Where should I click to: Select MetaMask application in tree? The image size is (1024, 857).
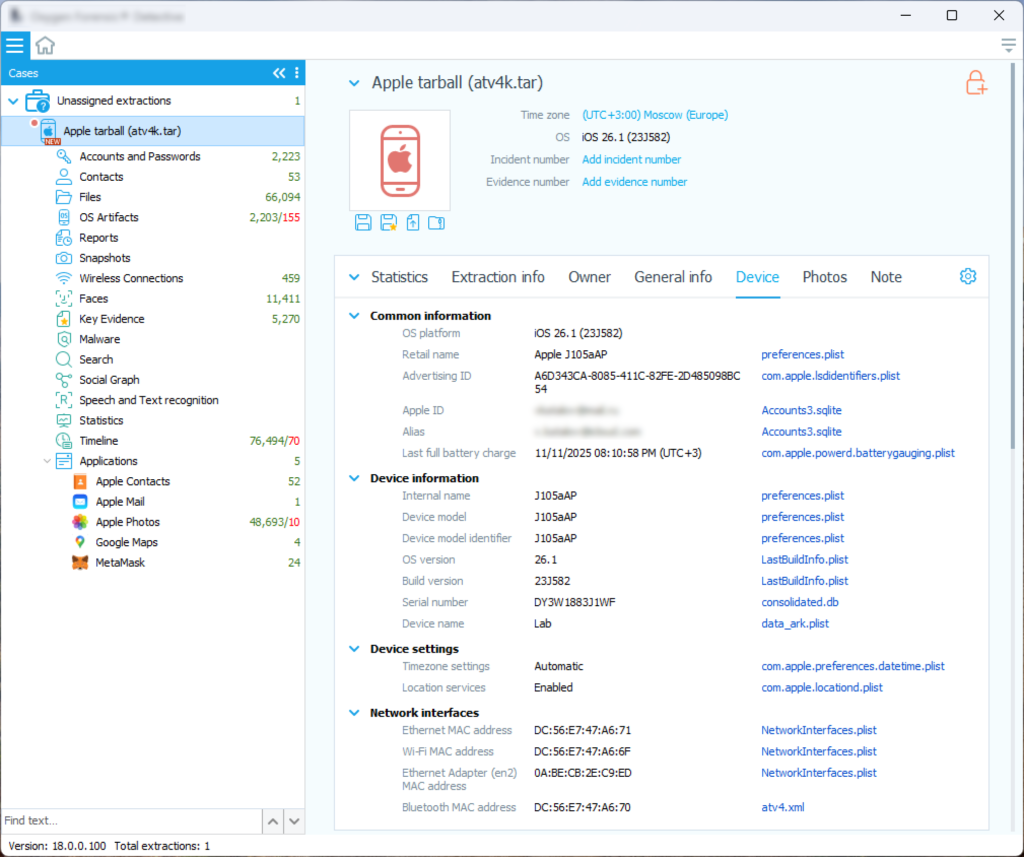pyautogui.click(x=119, y=563)
